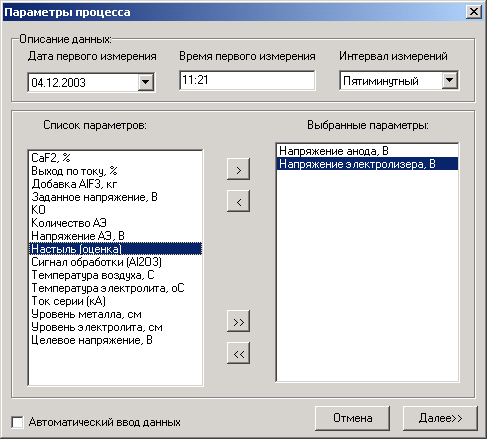The height and width of the screenshot is (439, 487).
Task: Click the single right arrow add button
Action: click(x=238, y=169)
